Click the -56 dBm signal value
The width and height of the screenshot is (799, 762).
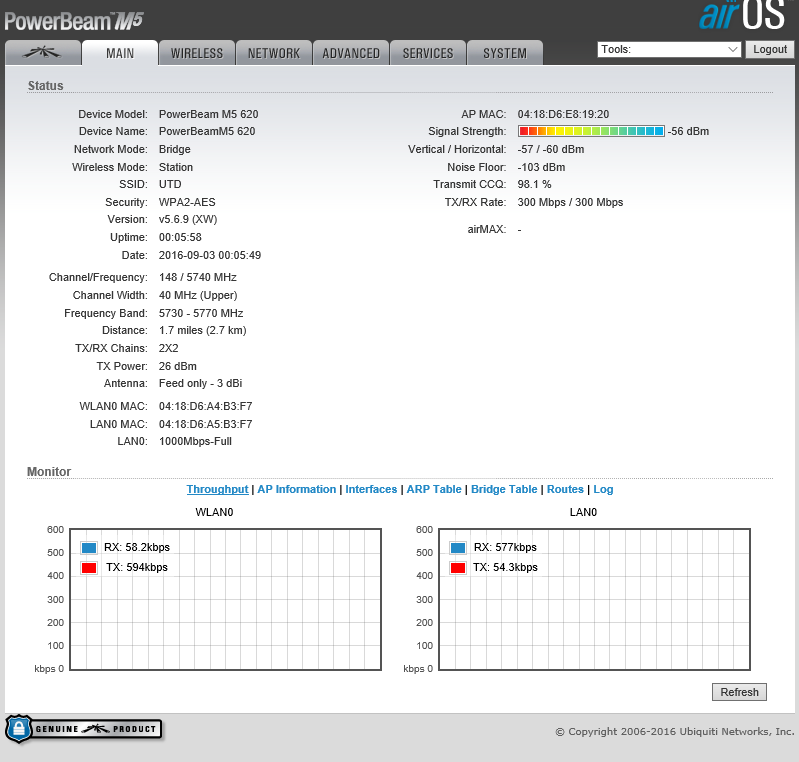tap(688, 131)
